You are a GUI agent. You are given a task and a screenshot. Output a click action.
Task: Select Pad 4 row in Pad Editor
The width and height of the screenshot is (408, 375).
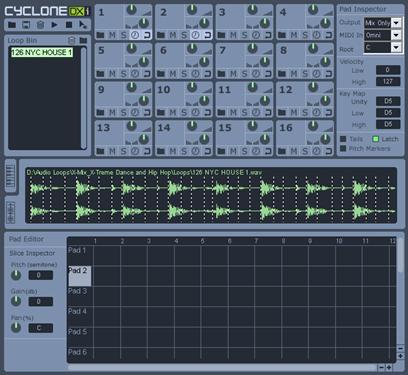tap(80, 317)
